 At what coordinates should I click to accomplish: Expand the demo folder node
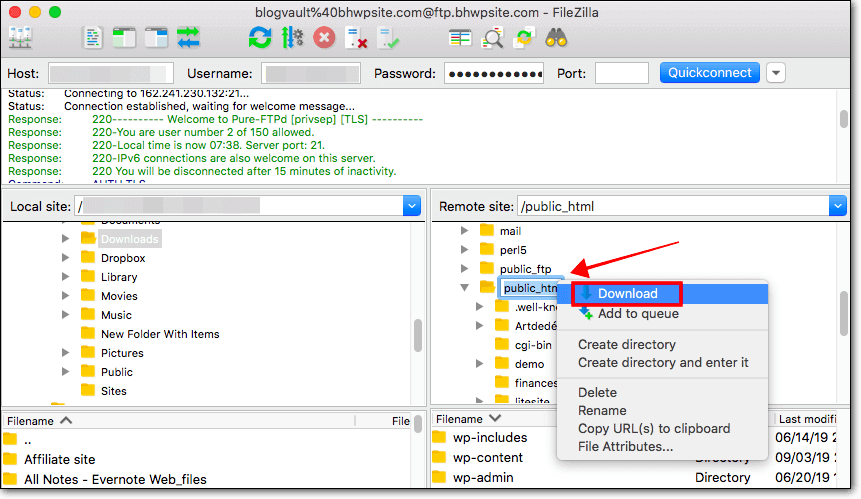click(479, 363)
